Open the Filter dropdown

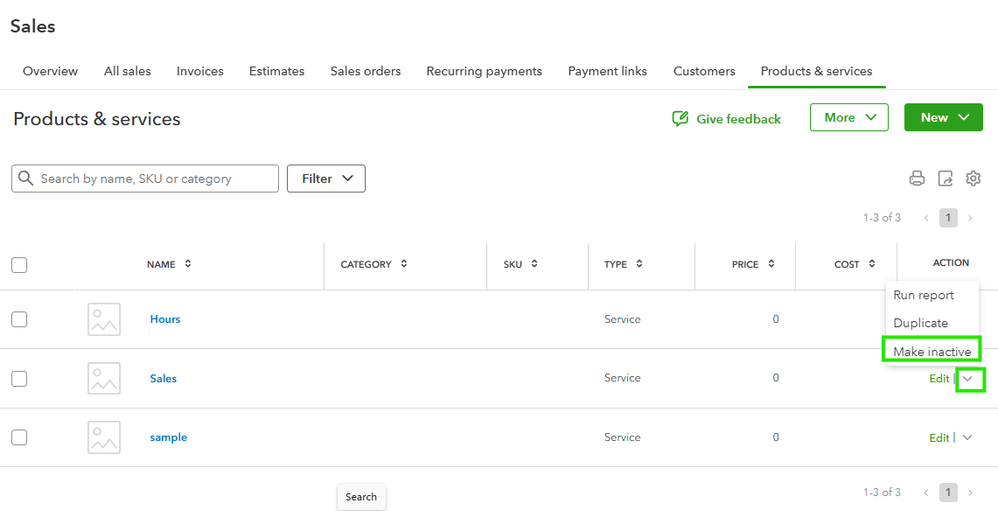326,179
